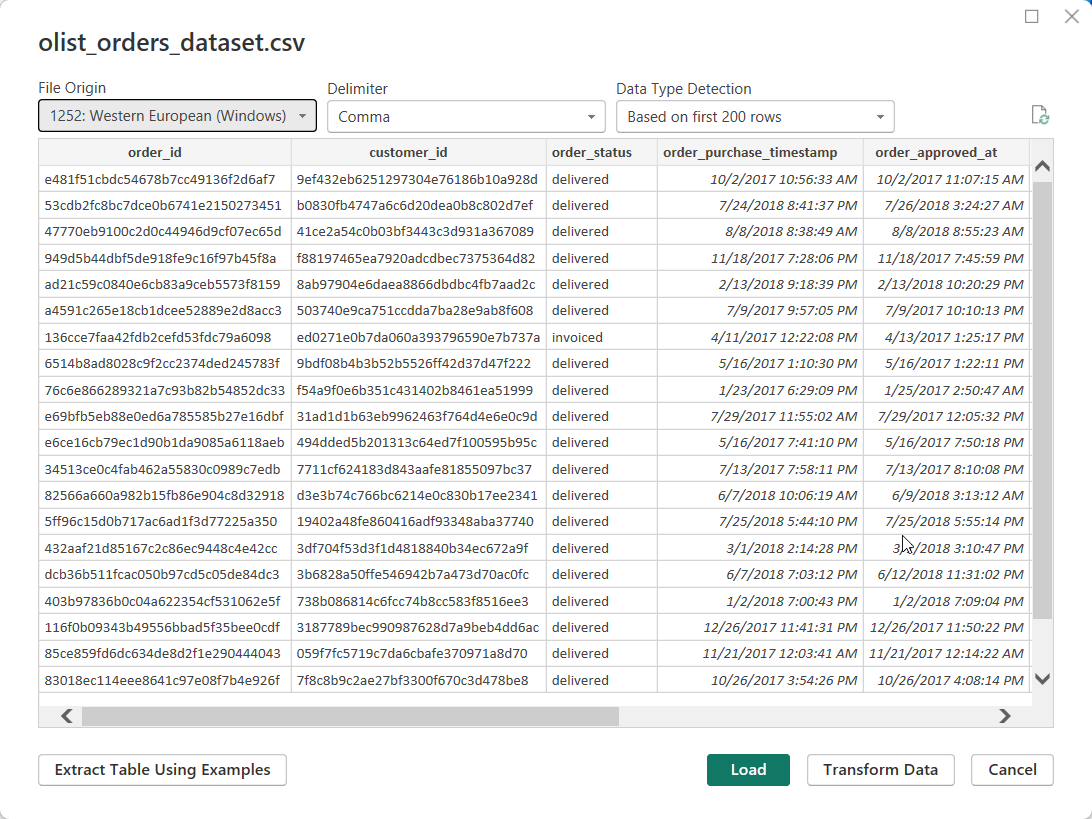The width and height of the screenshot is (1092, 819).
Task: Click cell 949d5b44dbf5de918fe9c16f97b45f8a
Action: (164, 258)
